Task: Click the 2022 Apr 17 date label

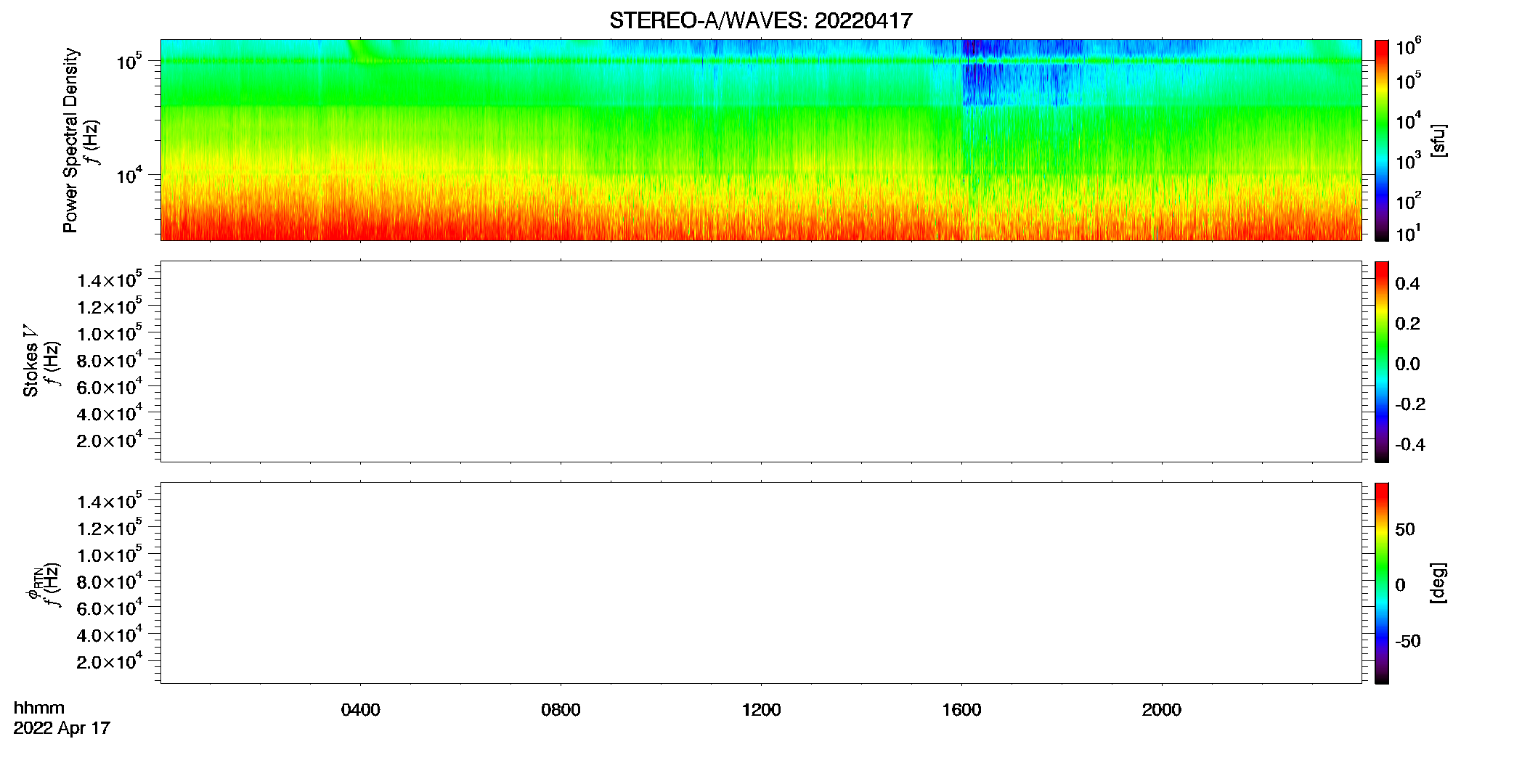Action: 62,728
